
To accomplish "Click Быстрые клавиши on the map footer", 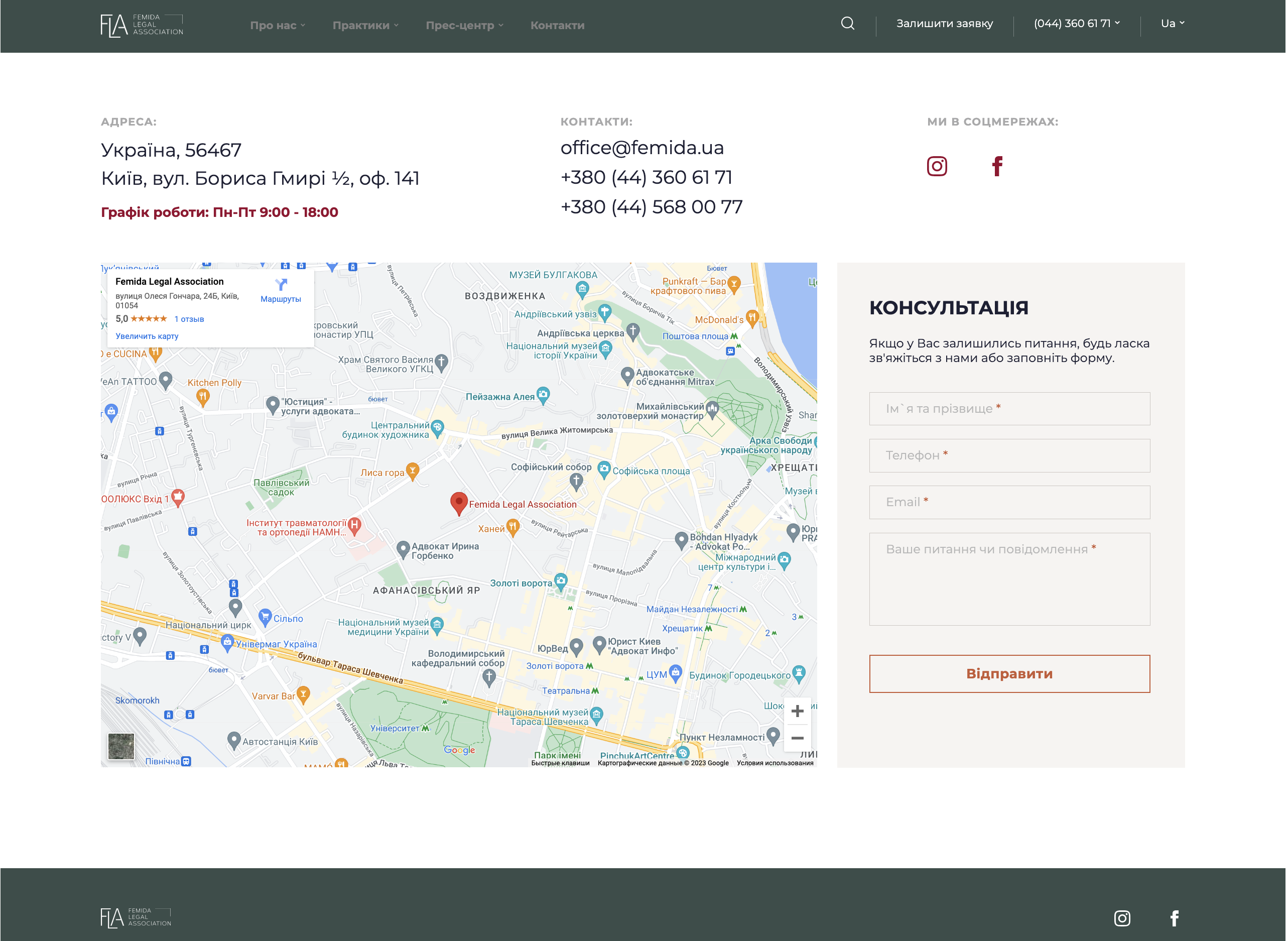I will pyautogui.click(x=561, y=763).
